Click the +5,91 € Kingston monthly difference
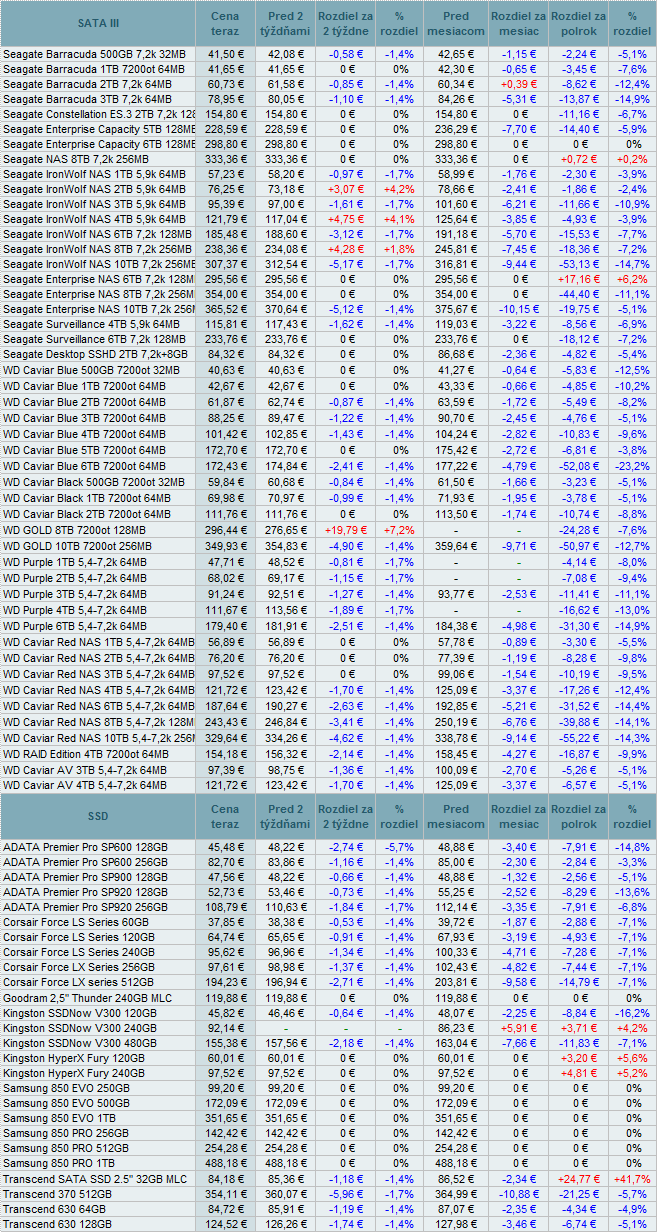The height and width of the screenshot is (1232, 657). coord(518,1027)
